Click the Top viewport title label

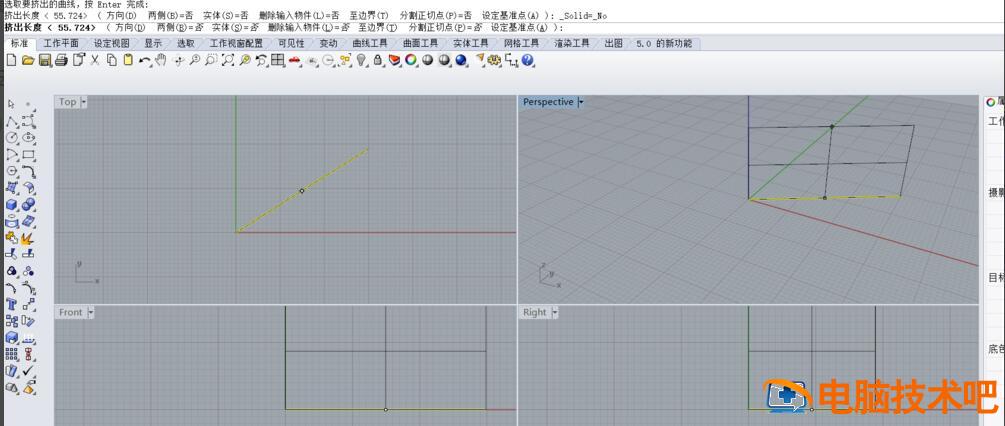pos(67,102)
